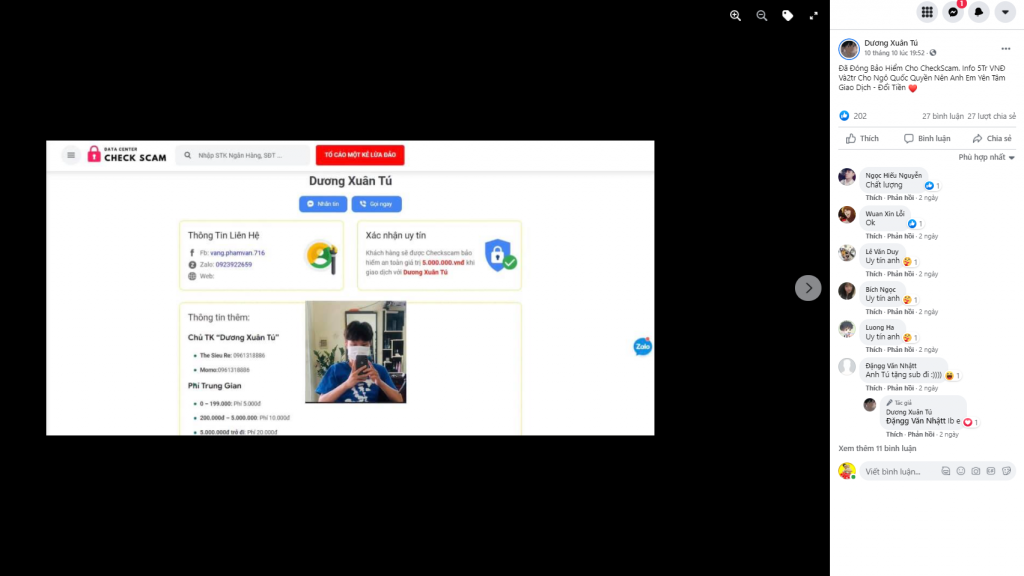Zoom in on the photo
This screenshot has width=1024, height=576.
pyautogui.click(x=735, y=16)
